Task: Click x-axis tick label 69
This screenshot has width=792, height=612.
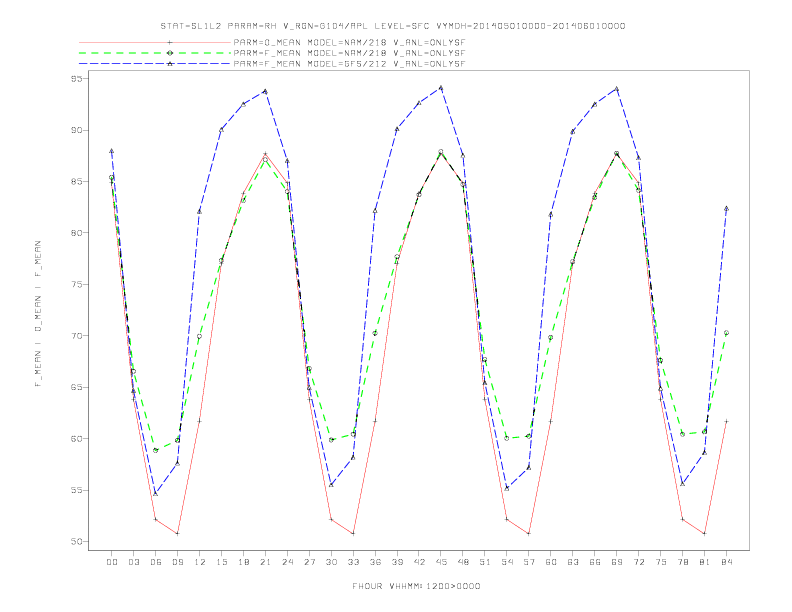Action: click(x=617, y=562)
